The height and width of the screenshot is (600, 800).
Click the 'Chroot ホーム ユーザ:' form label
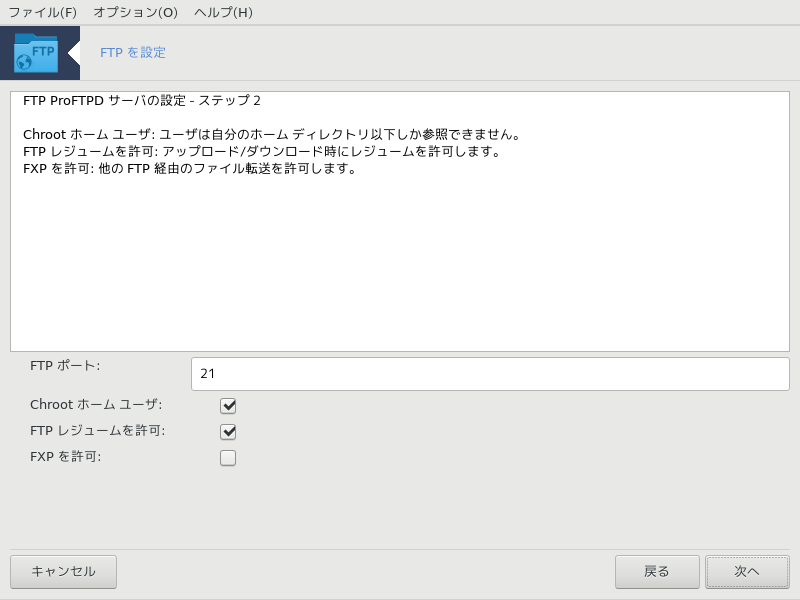coord(96,405)
